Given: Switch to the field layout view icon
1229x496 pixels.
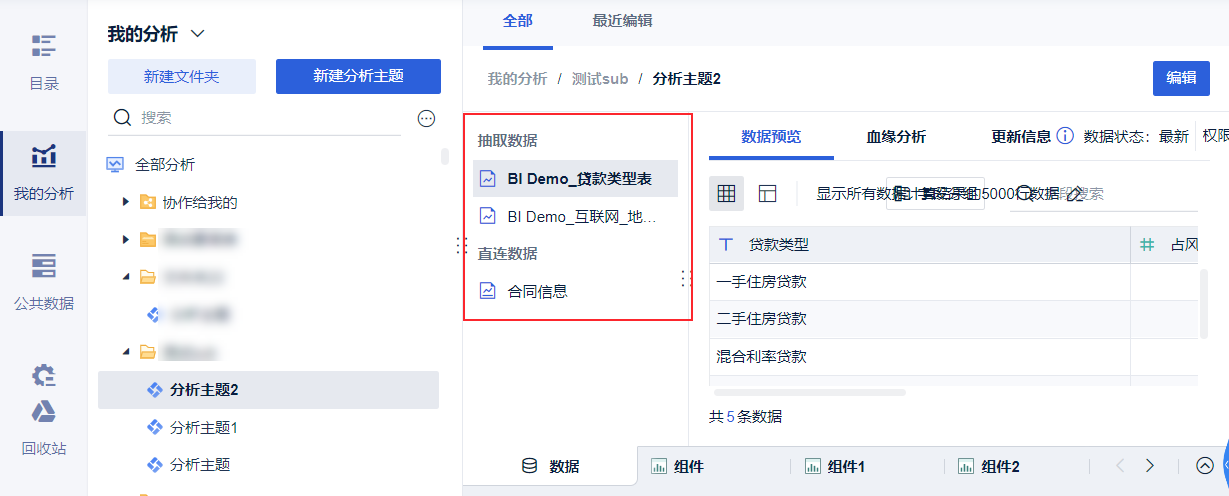Looking at the screenshot, I should tap(767, 193).
